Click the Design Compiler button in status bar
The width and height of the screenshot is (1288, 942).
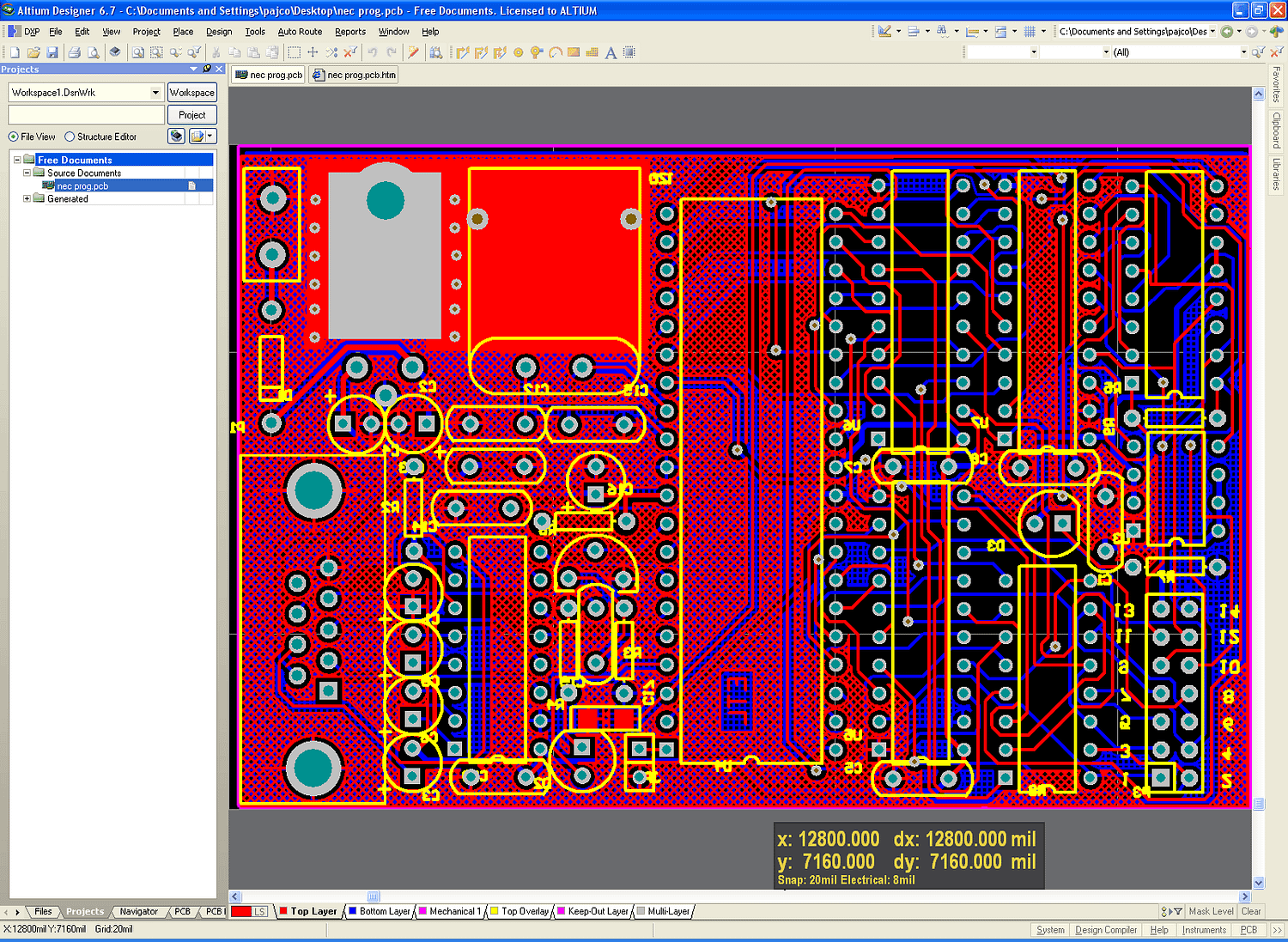coord(1106,929)
